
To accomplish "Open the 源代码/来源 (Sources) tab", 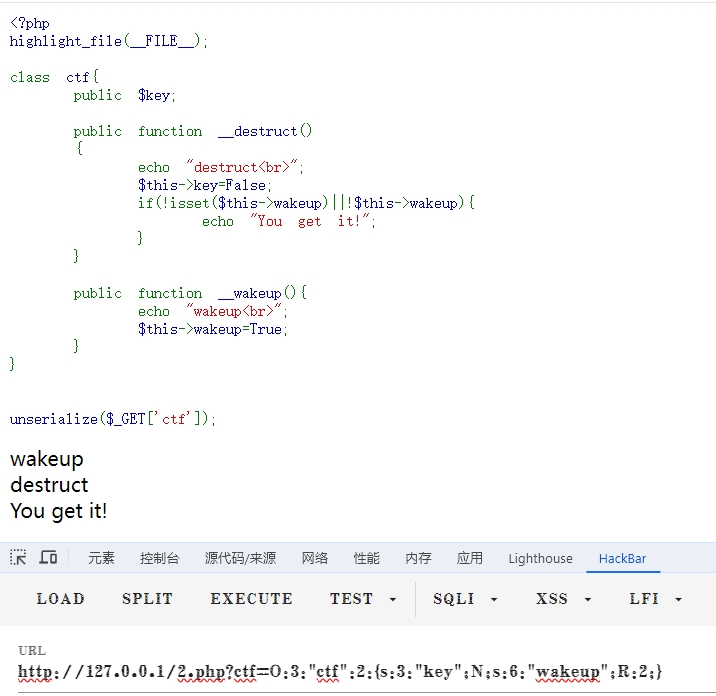I will [240, 559].
